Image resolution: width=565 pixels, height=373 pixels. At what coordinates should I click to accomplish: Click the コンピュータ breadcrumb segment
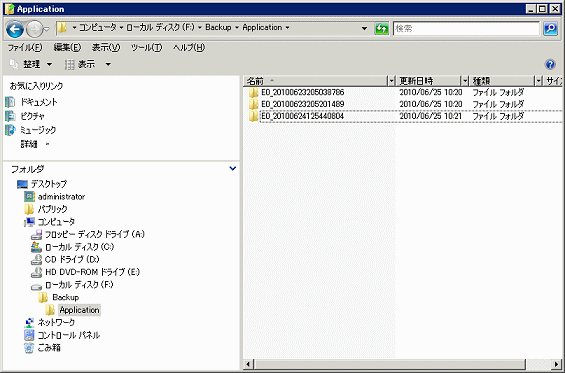(98, 27)
